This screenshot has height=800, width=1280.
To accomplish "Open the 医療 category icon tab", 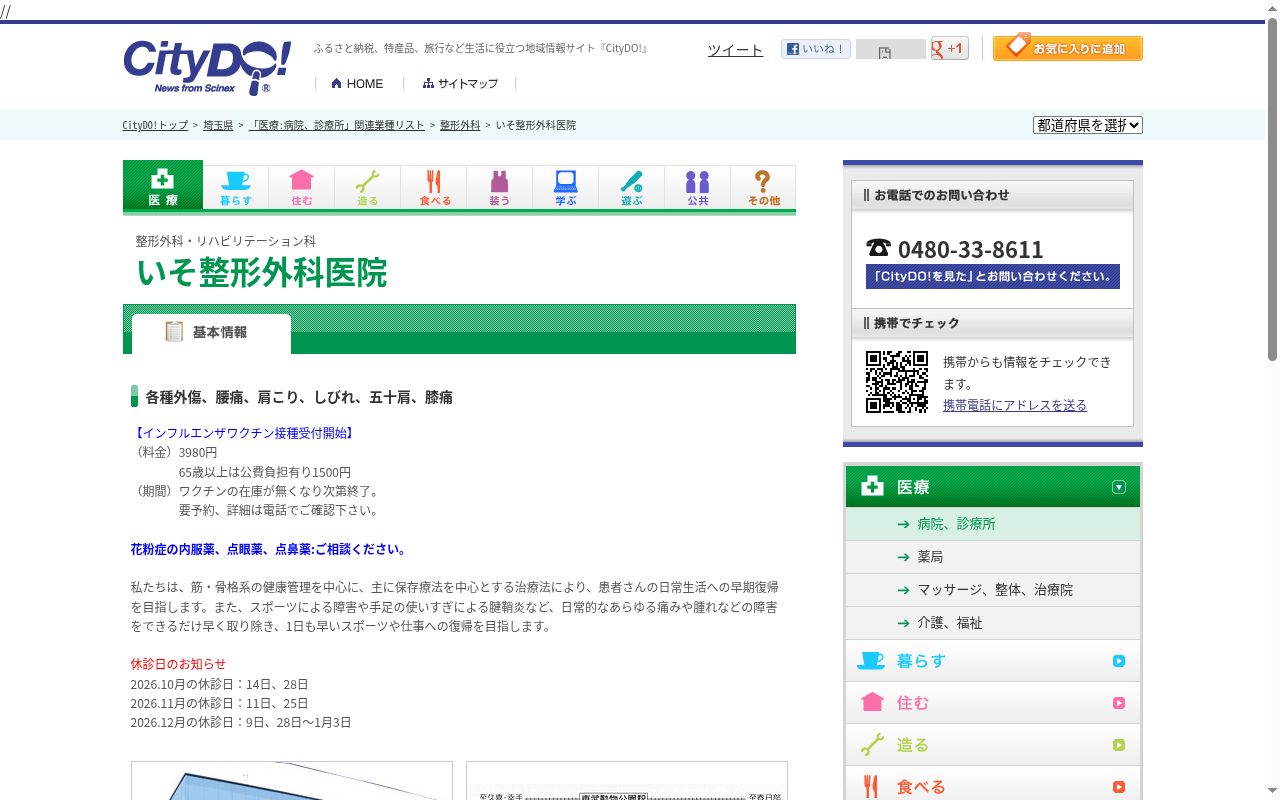I will point(163,186).
